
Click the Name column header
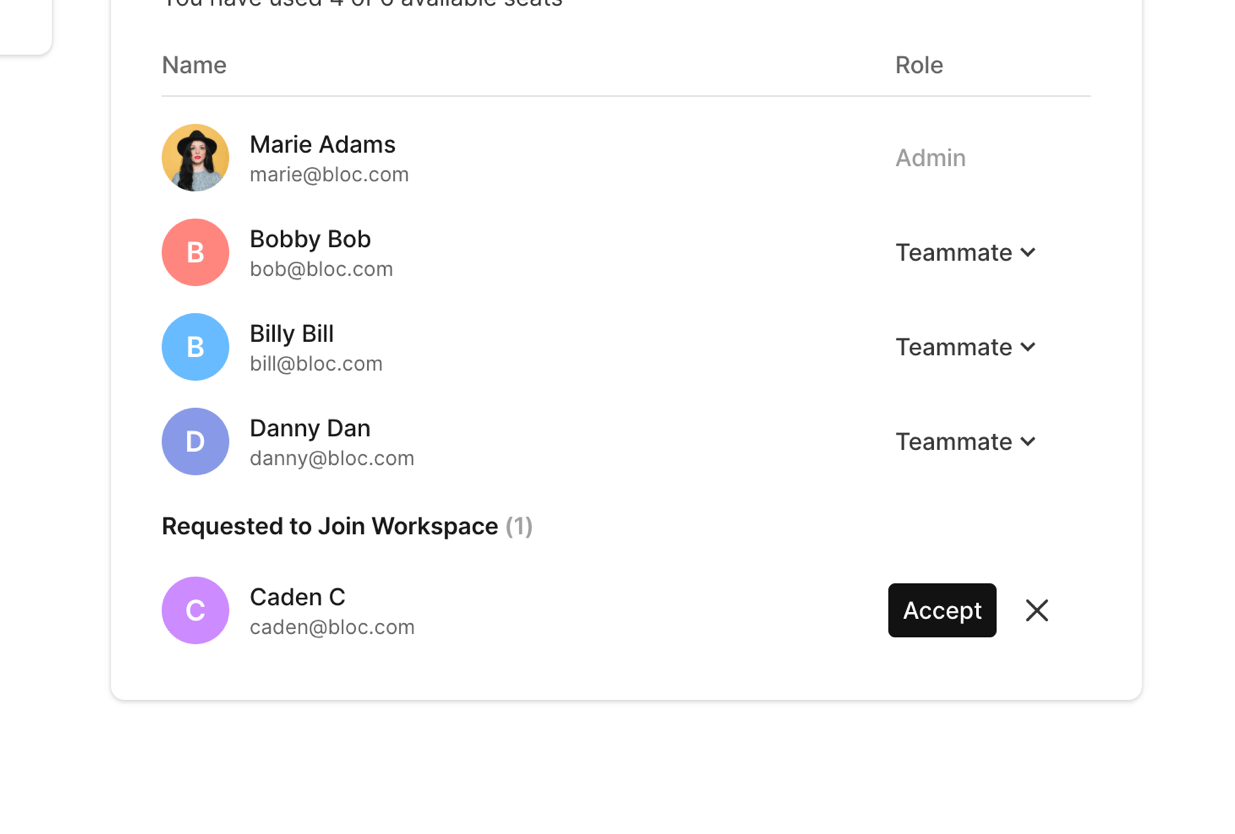pyautogui.click(x=194, y=65)
